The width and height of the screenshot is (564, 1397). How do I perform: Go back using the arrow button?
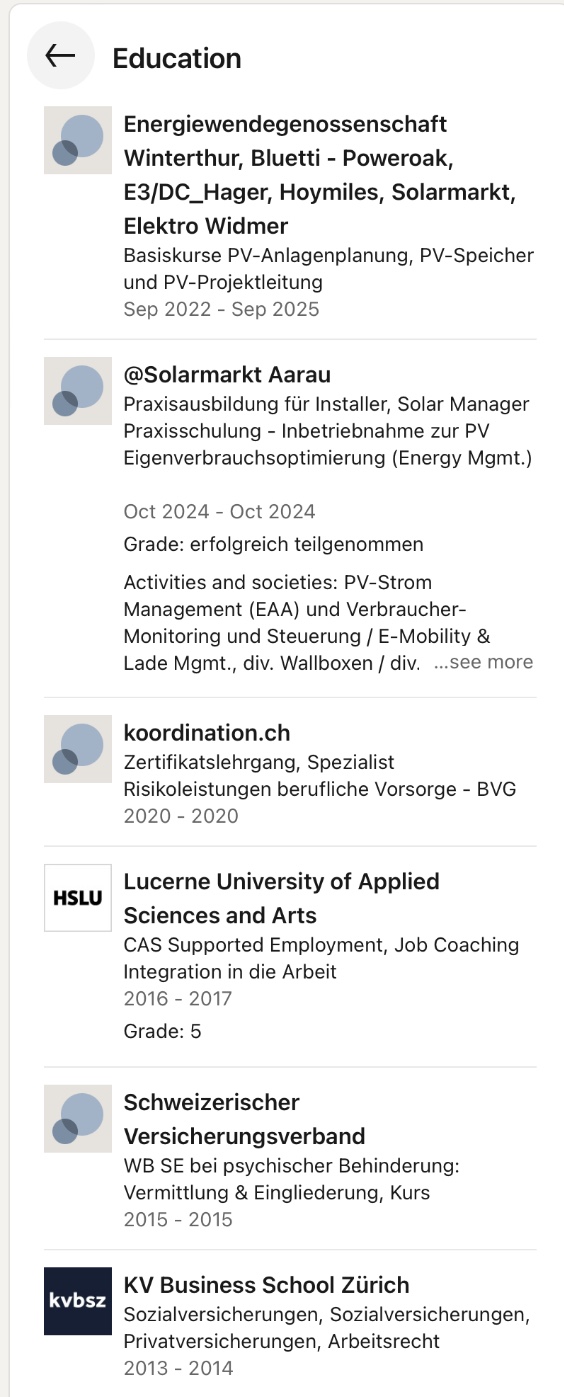tap(61, 56)
